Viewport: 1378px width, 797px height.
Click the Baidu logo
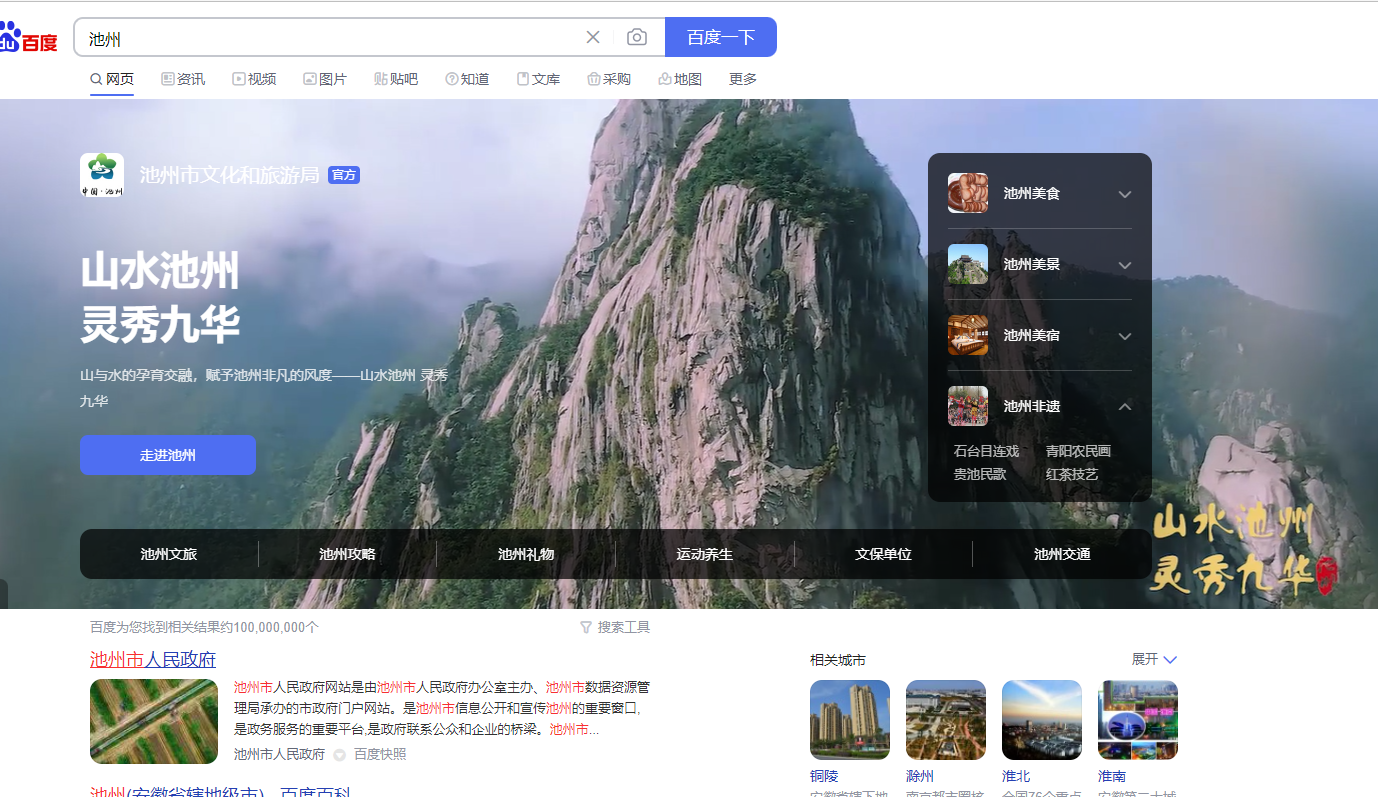click(x=28, y=38)
